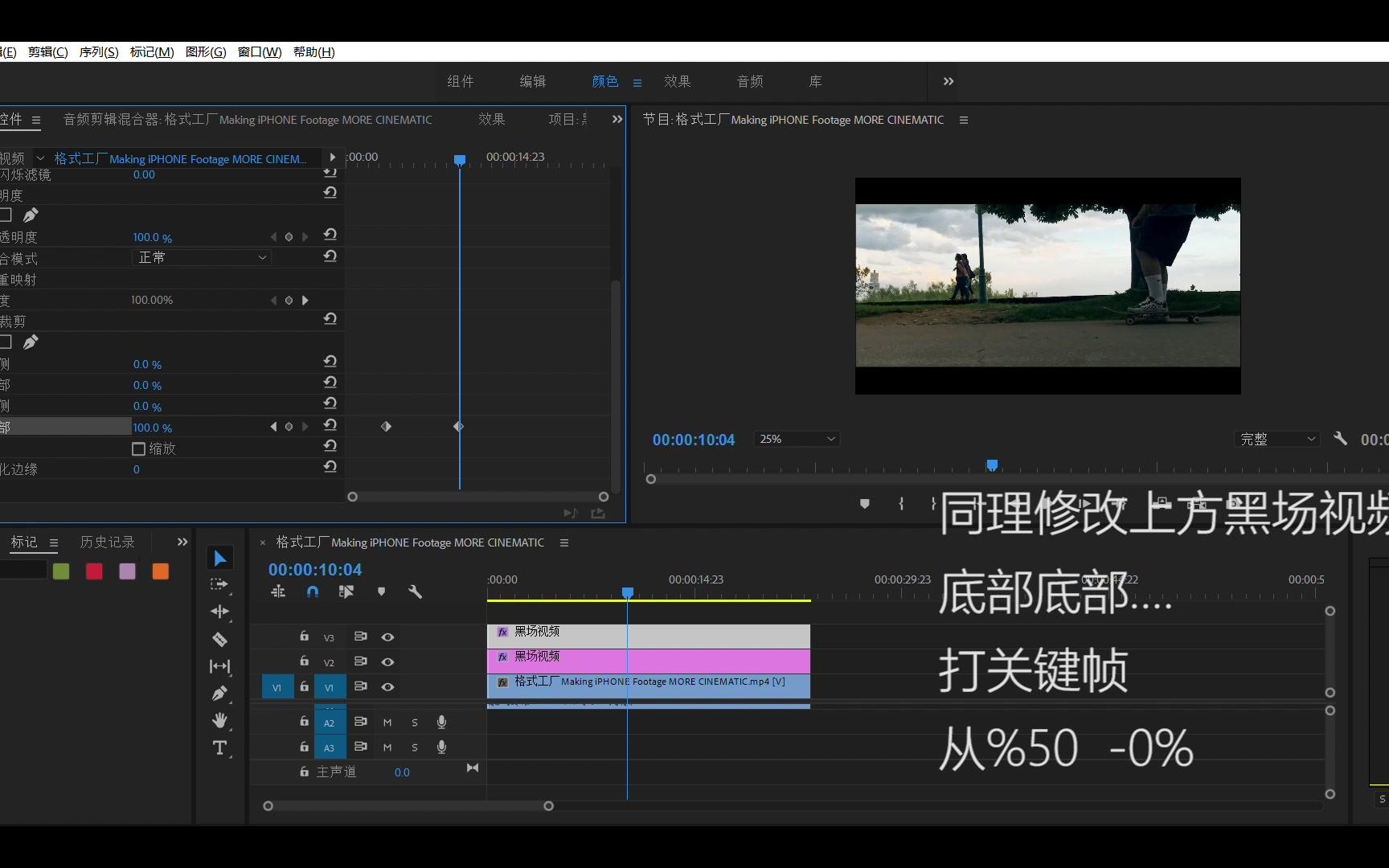Click the add marker button in the timeline
The image size is (1389, 868).
[x=382, y=591]
